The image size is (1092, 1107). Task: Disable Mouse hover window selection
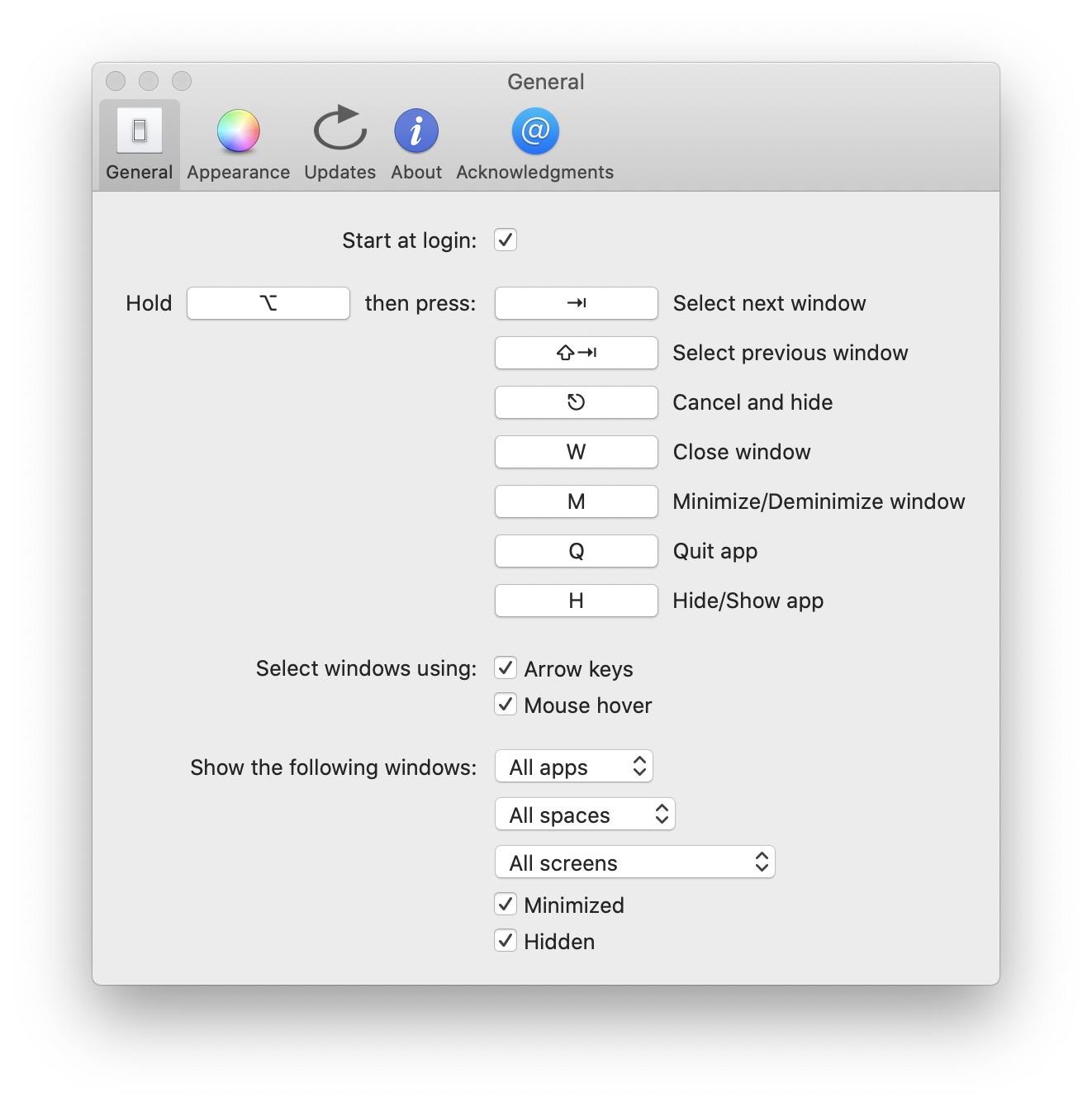[506, 704]
